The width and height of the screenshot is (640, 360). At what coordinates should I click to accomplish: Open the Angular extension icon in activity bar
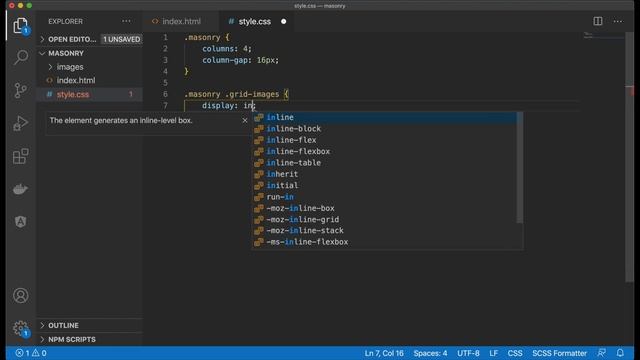(x=20, y=222)
